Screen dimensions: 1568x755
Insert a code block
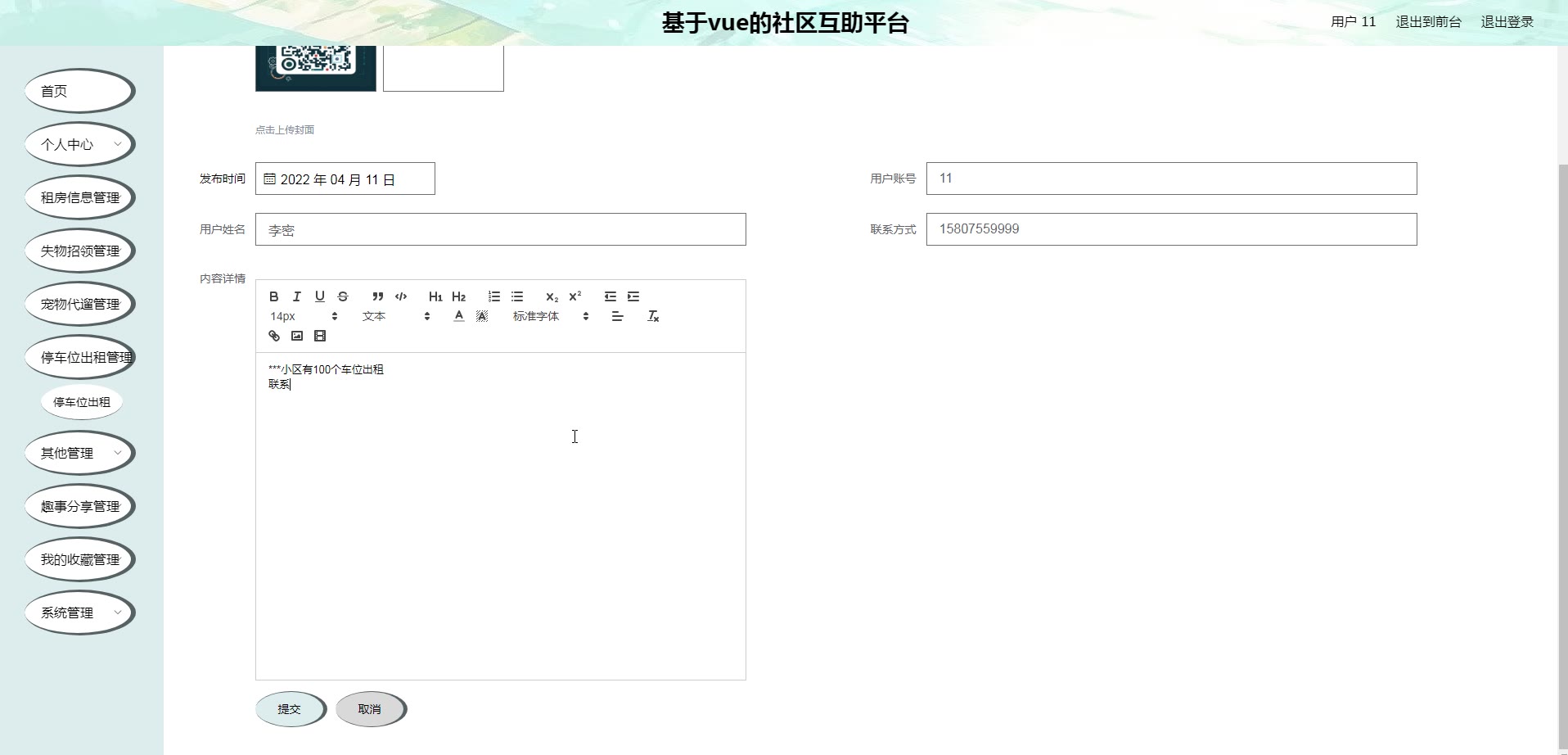pyautogui.click(x=401, y=296)
